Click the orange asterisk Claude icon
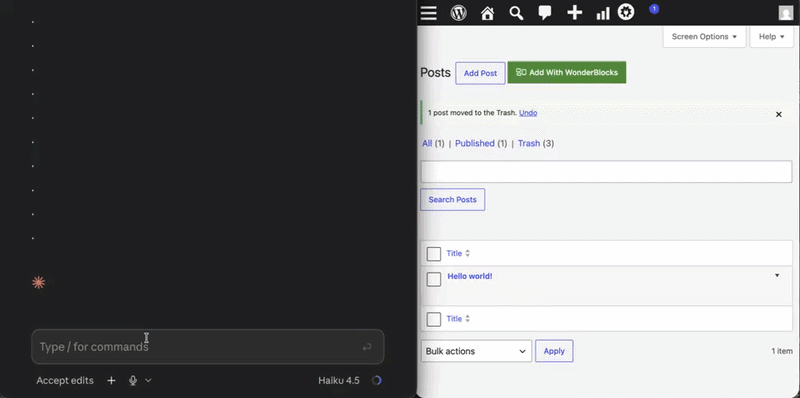The width and height of the screenshot is (800, 398). 38,283
